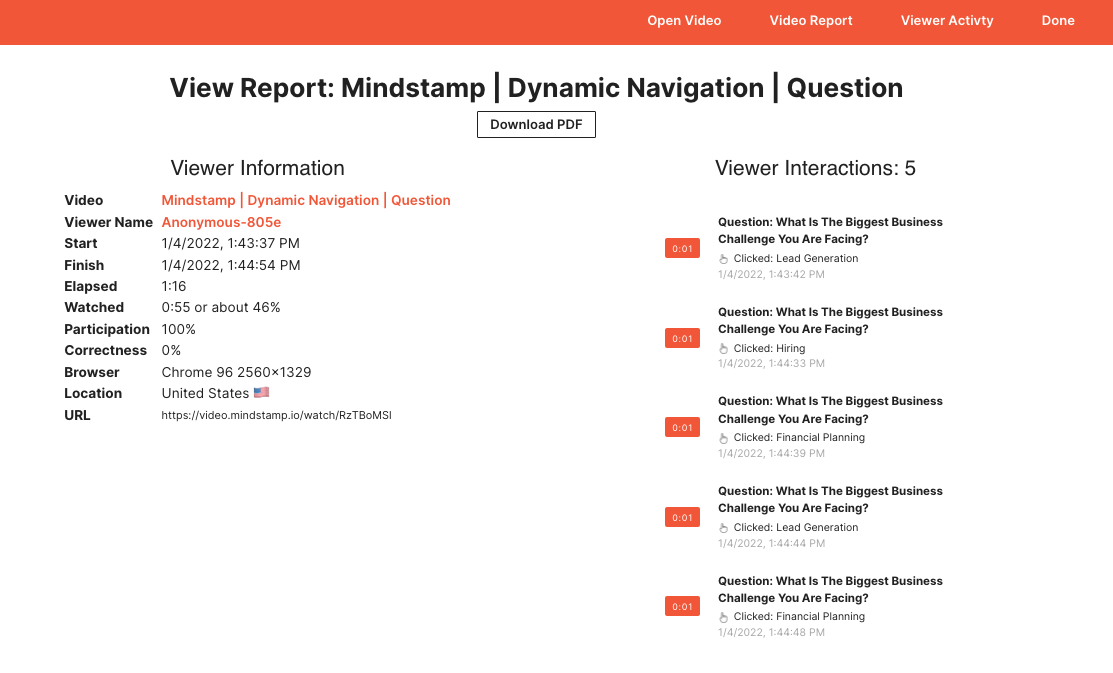
Task: Click pointer icon above the 1:44:39 PM timestamp
Action: point(724,438)
